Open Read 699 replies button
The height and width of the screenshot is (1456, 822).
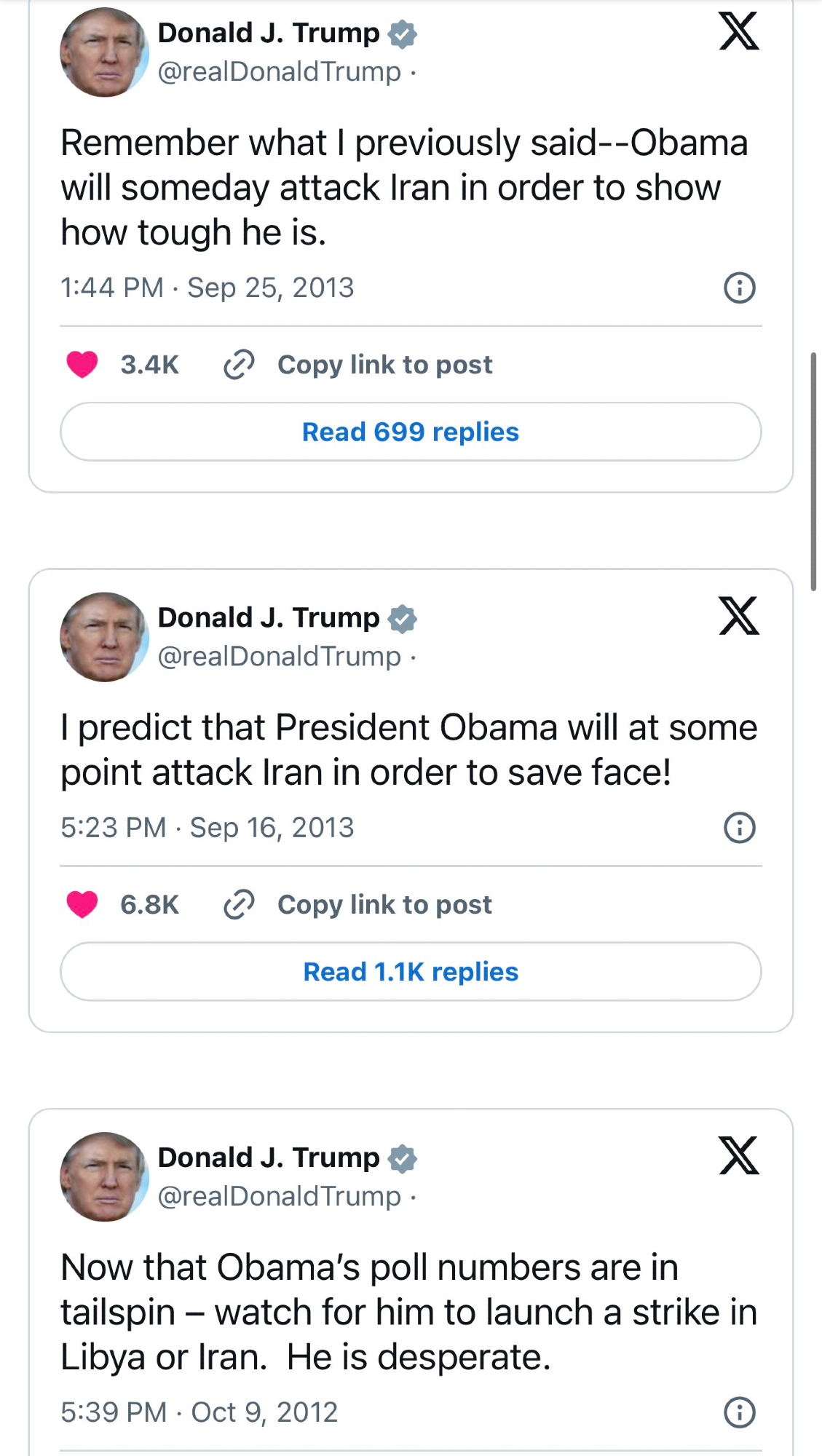[x=411, y=432]
